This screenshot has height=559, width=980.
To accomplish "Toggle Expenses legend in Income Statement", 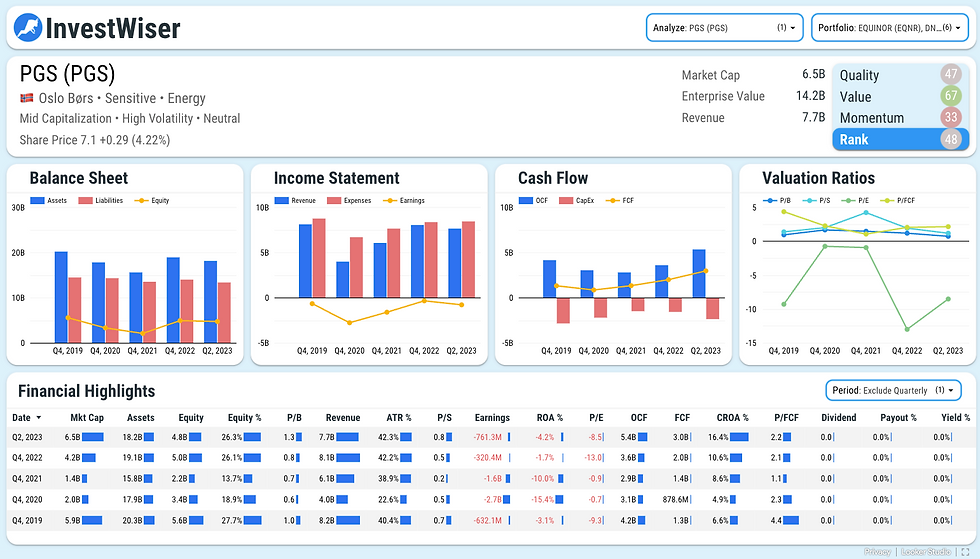I will (349, 201).
